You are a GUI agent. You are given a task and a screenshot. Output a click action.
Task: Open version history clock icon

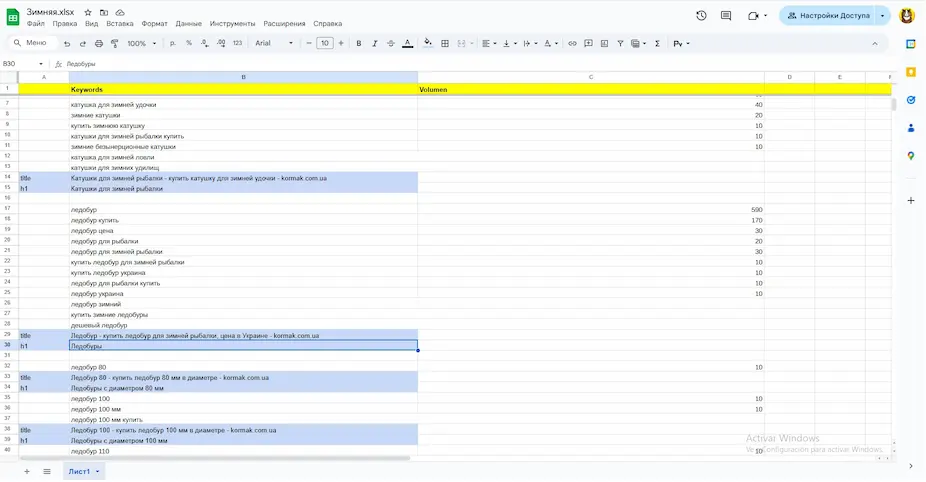point(701,16)
